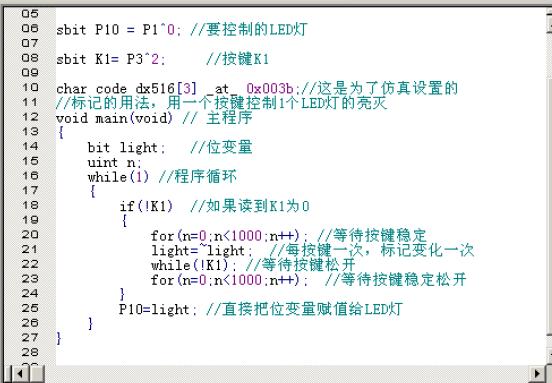
Task: Click the 'dx516[3]' array name
Action: 166,88
